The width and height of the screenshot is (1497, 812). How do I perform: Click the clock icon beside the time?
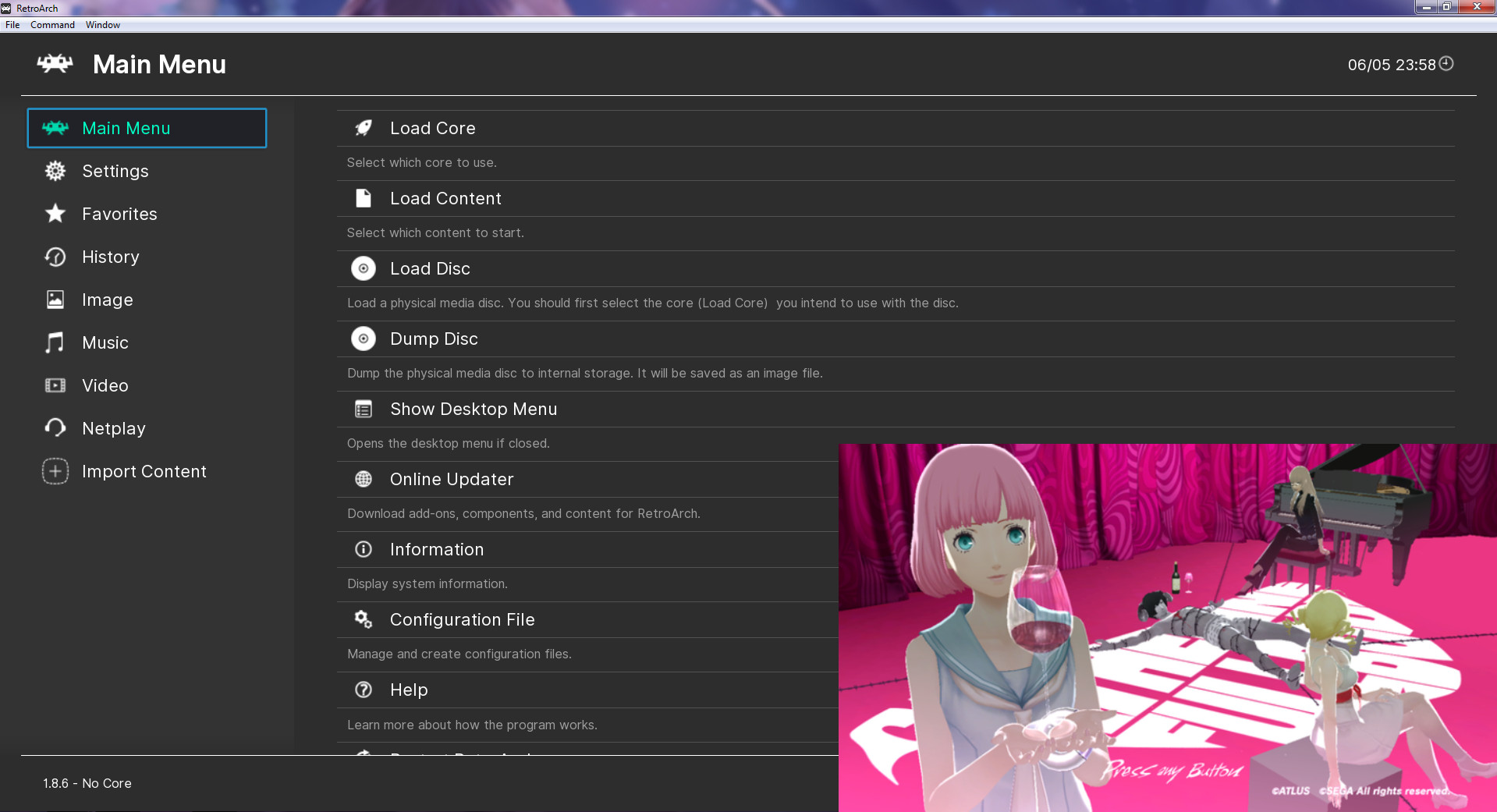coord(1446,64)
